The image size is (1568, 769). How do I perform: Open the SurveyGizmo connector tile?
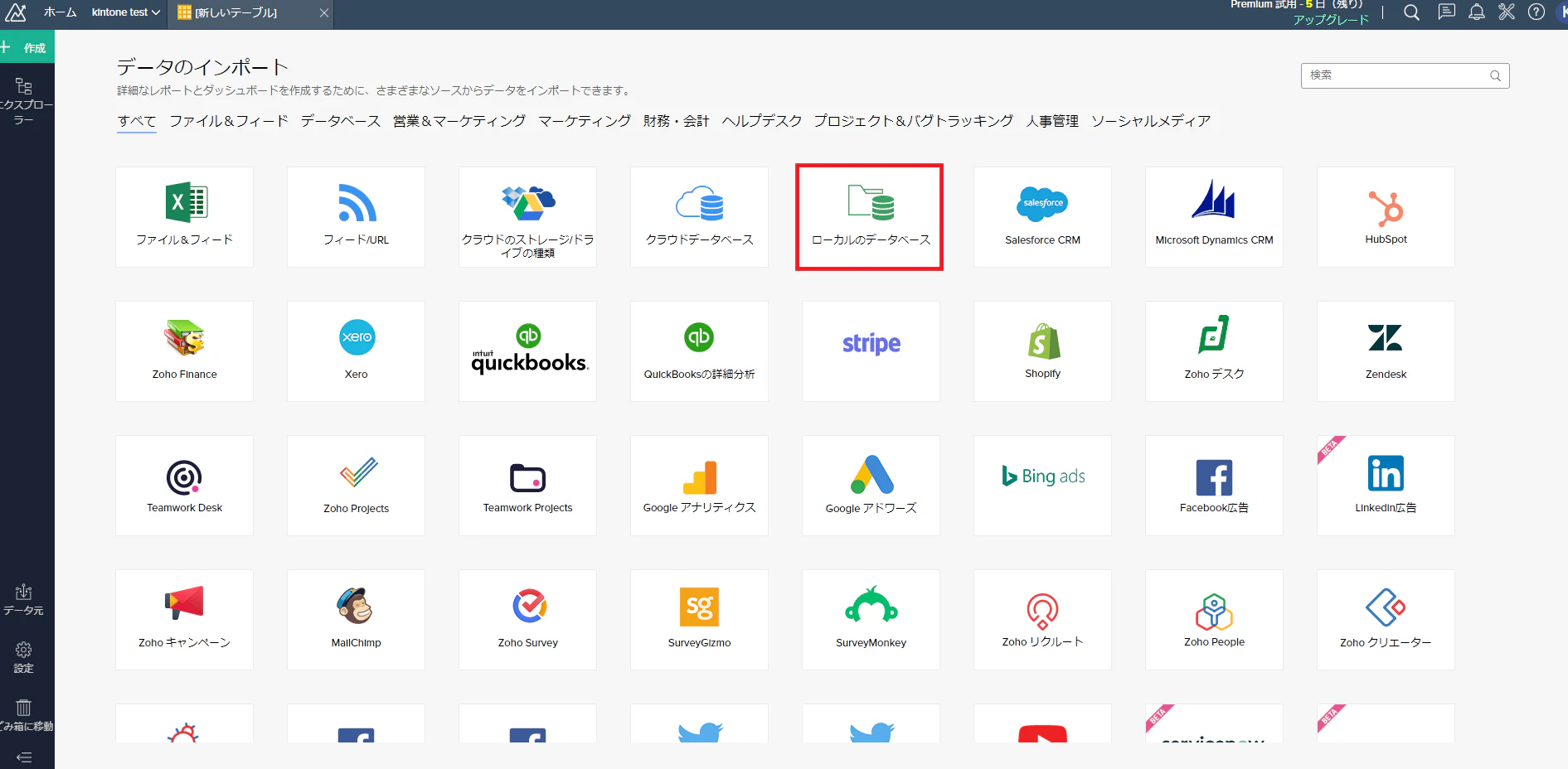[699, 620]
